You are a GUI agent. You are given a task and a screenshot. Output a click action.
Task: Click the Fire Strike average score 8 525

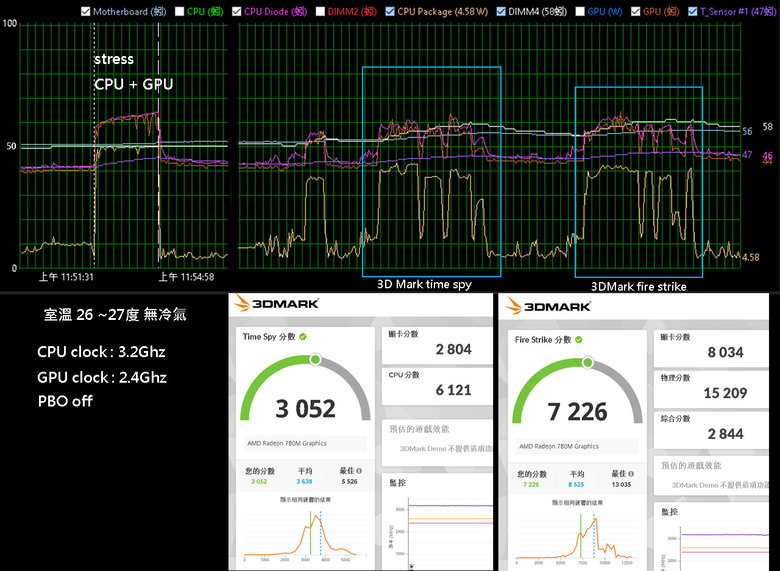click(576, 484)
